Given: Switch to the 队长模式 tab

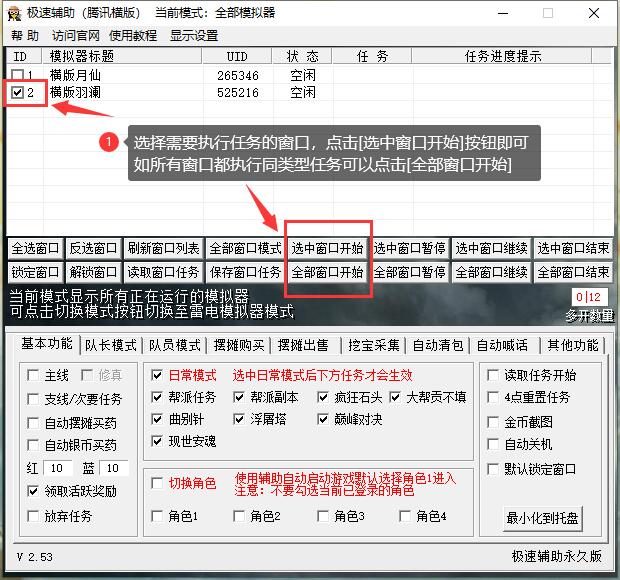Looking at the screenshot, I should pyautogui.click(x=110, y=345).
